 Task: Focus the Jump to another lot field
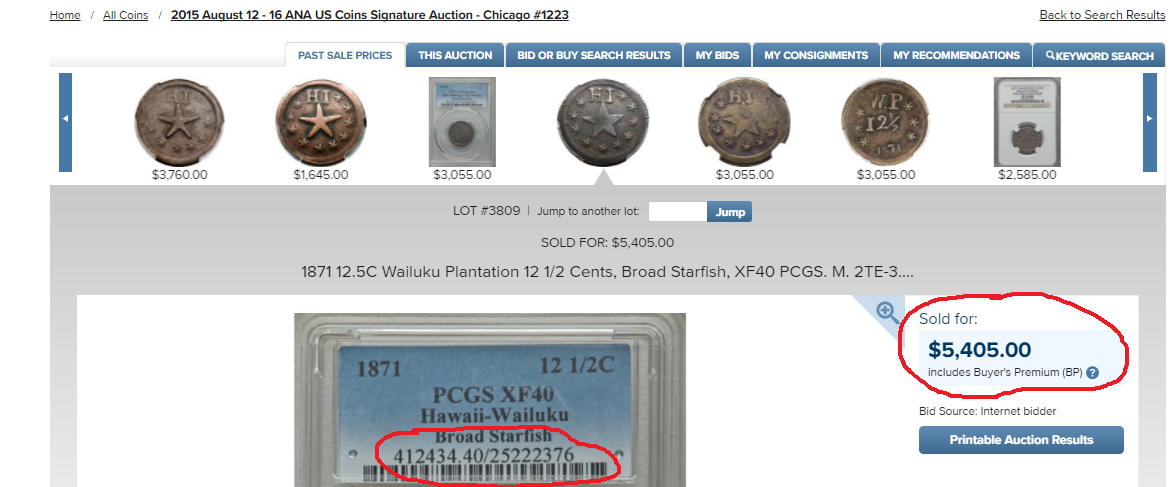(678, 211)
